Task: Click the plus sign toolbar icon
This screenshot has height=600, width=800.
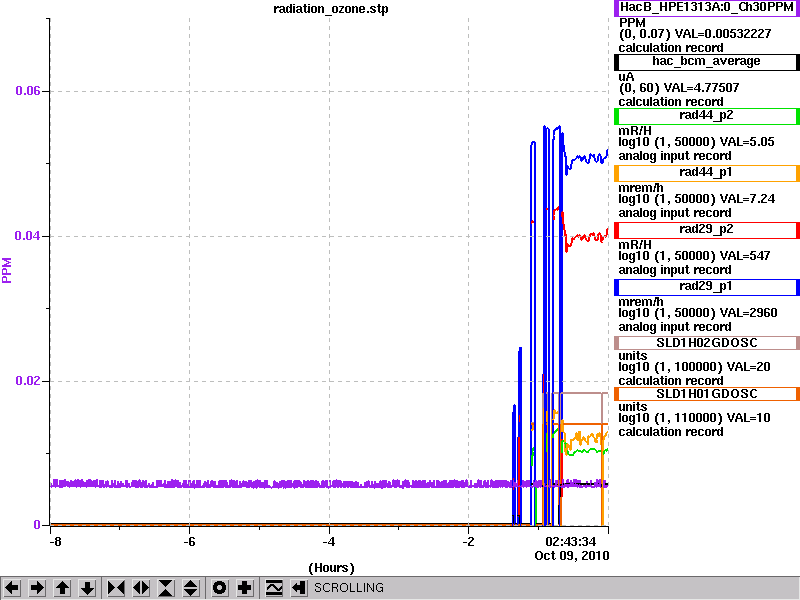Action: click(x=245, y=588)
